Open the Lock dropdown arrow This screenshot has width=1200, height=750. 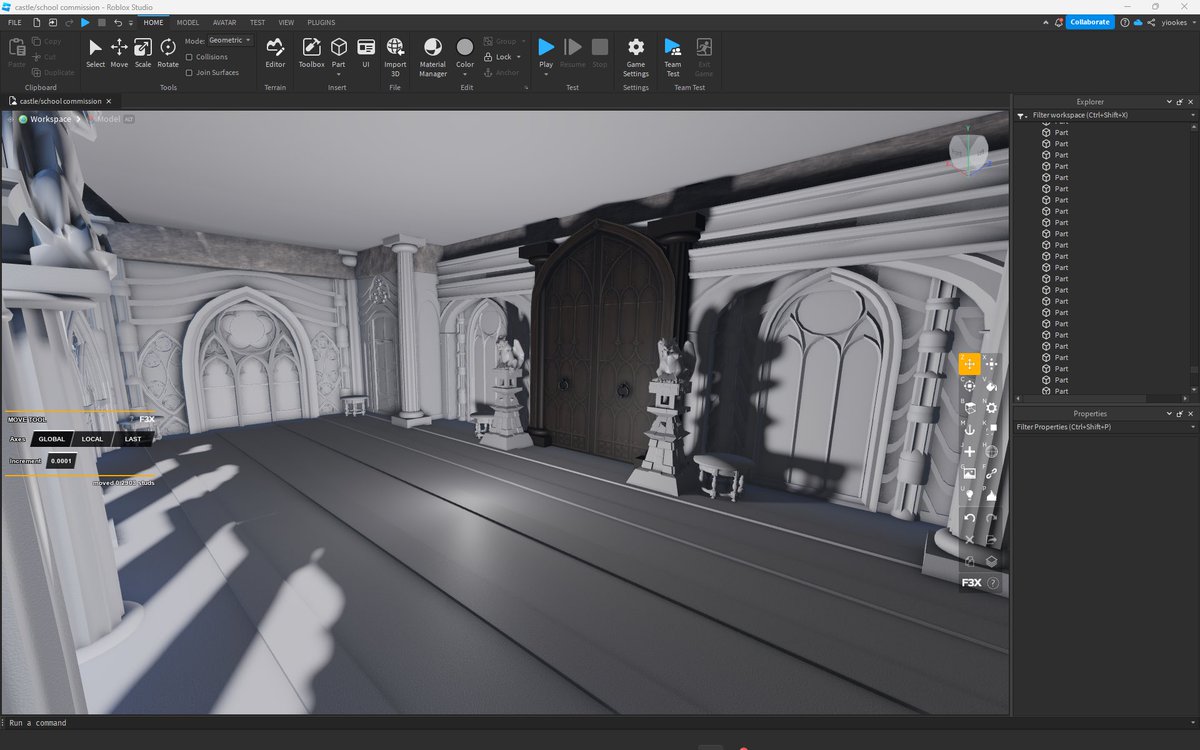coord(519,57)
